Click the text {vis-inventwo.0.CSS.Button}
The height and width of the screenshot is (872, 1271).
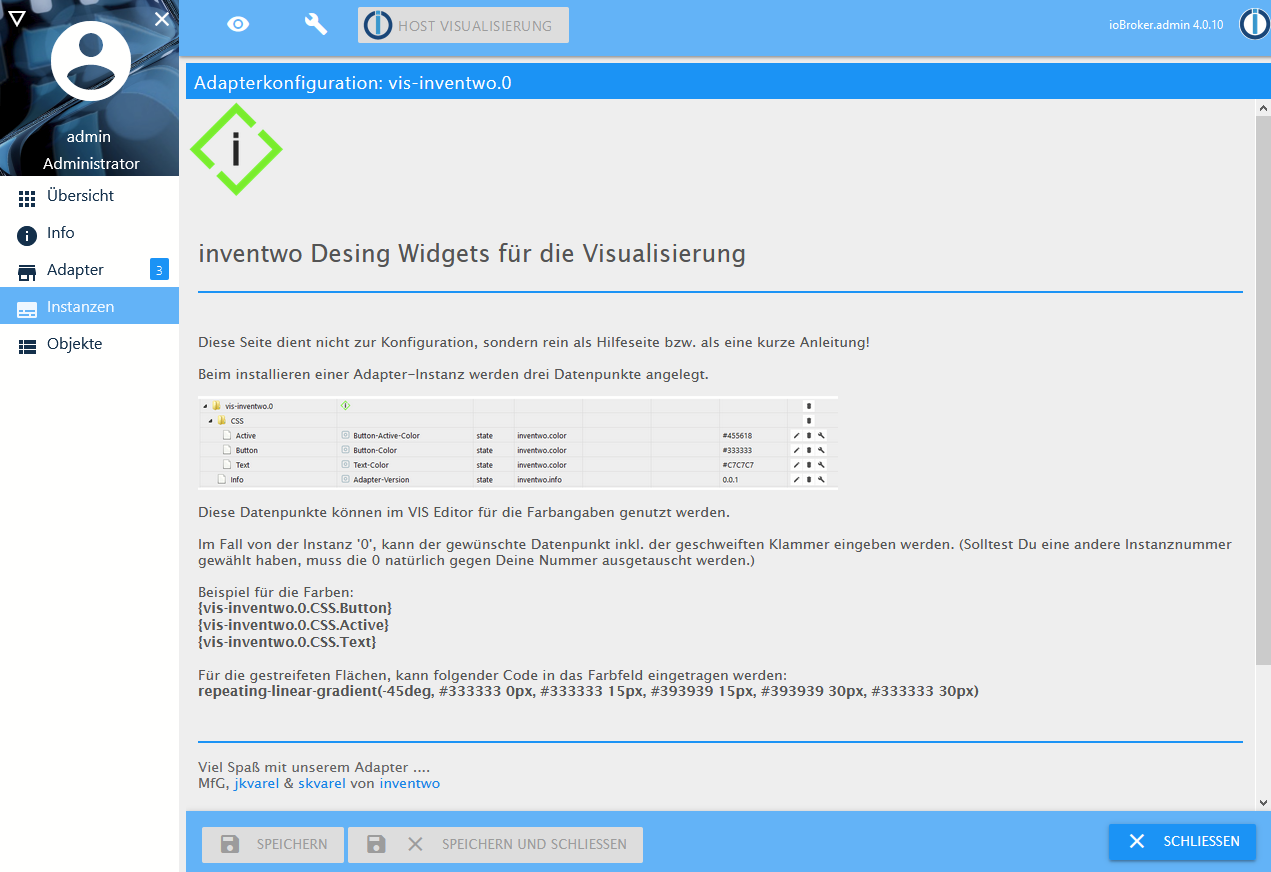point(295,608)
